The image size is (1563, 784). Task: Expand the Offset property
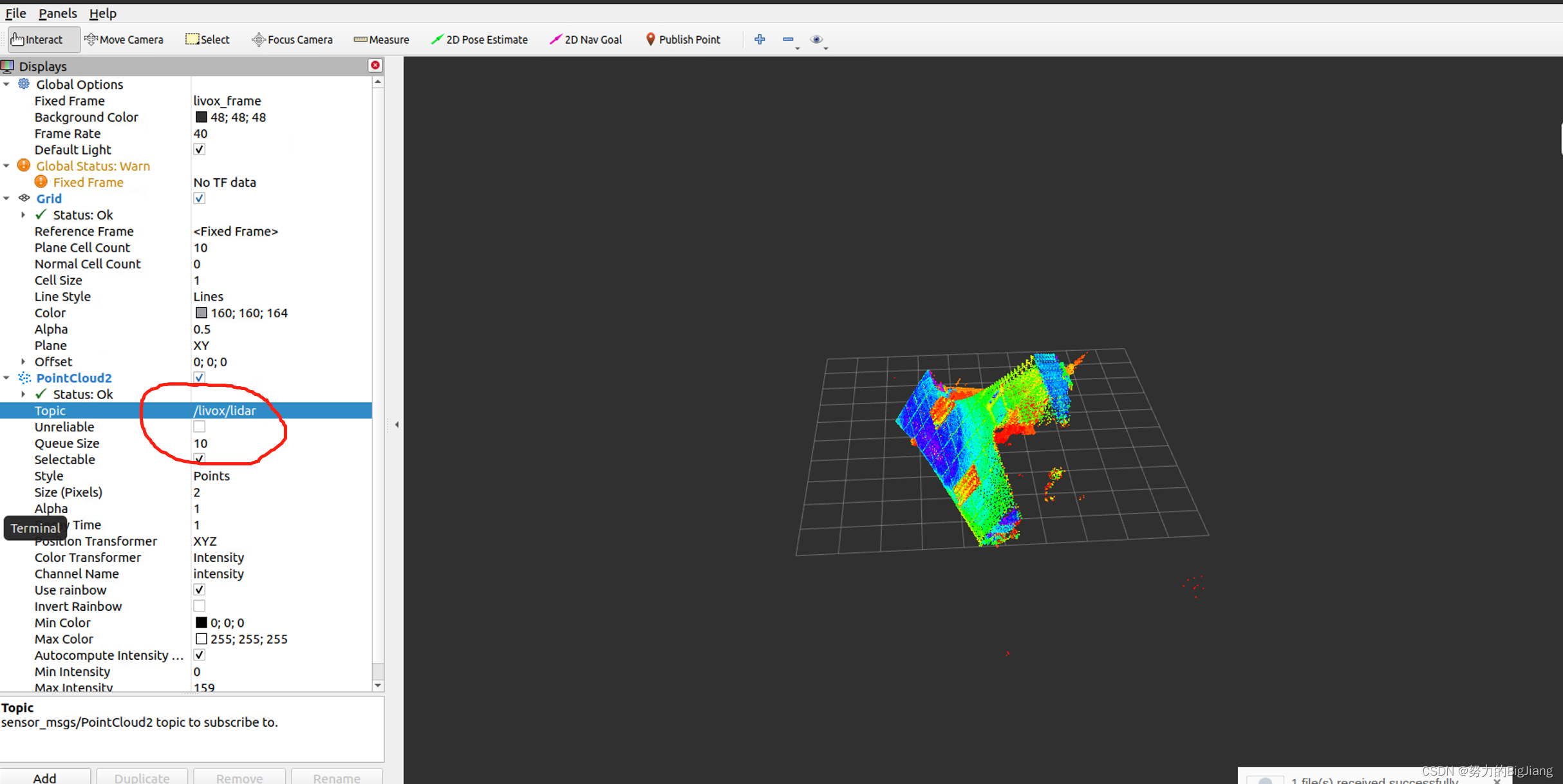23,362
